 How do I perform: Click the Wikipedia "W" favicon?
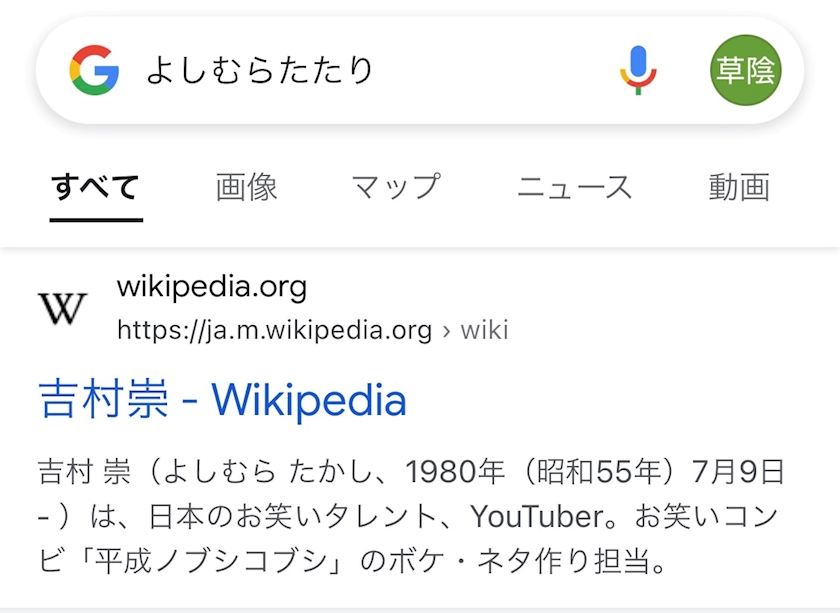pos(62,308)
